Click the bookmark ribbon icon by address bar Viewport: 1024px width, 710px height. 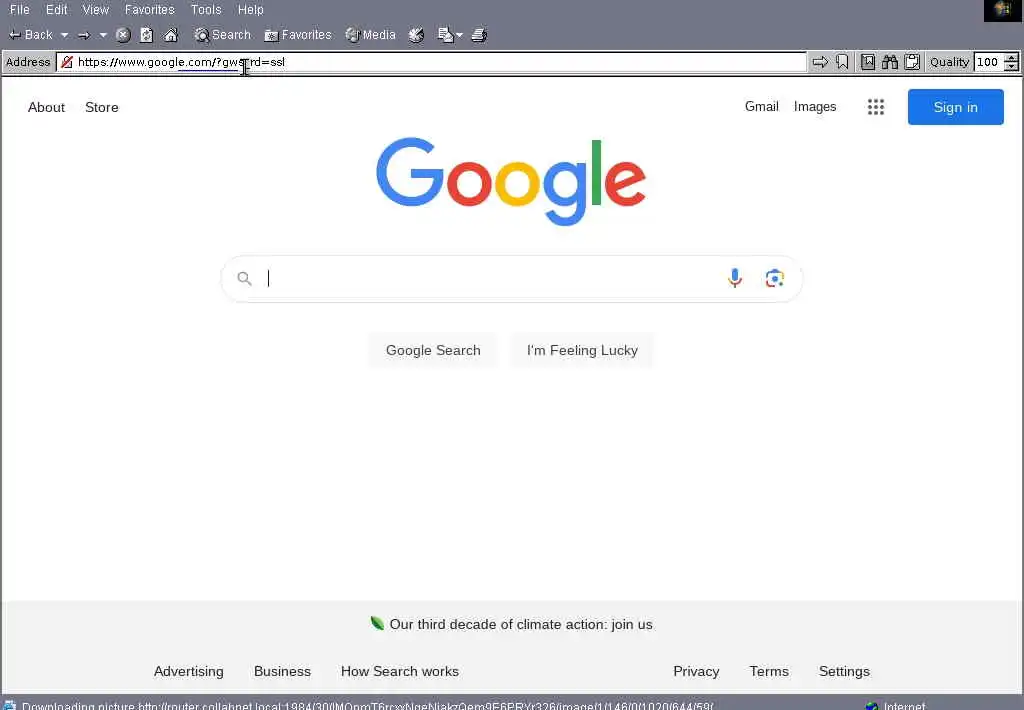(842, 62)
